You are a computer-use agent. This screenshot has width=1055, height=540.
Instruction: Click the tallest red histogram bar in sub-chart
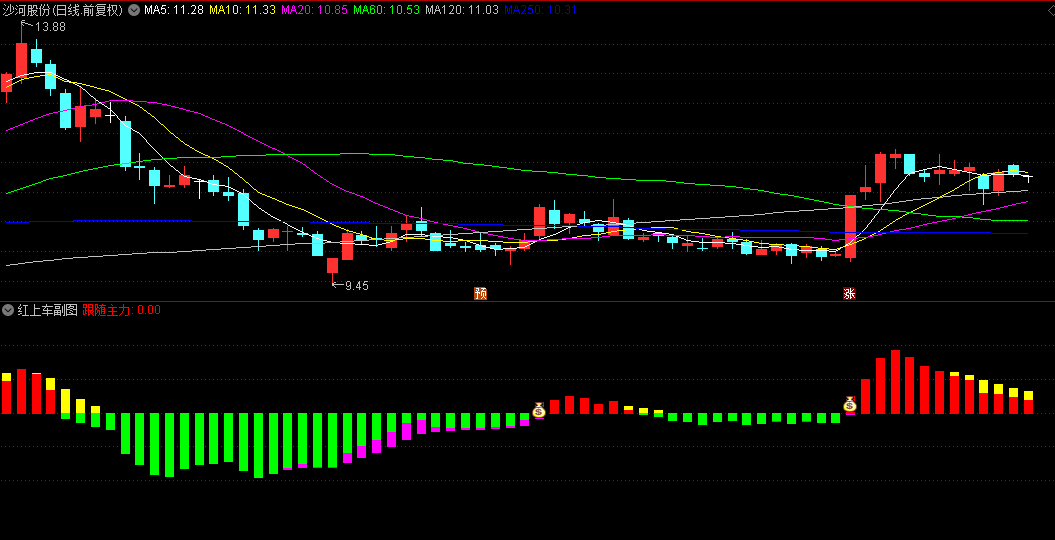click(x=895, y=382)
